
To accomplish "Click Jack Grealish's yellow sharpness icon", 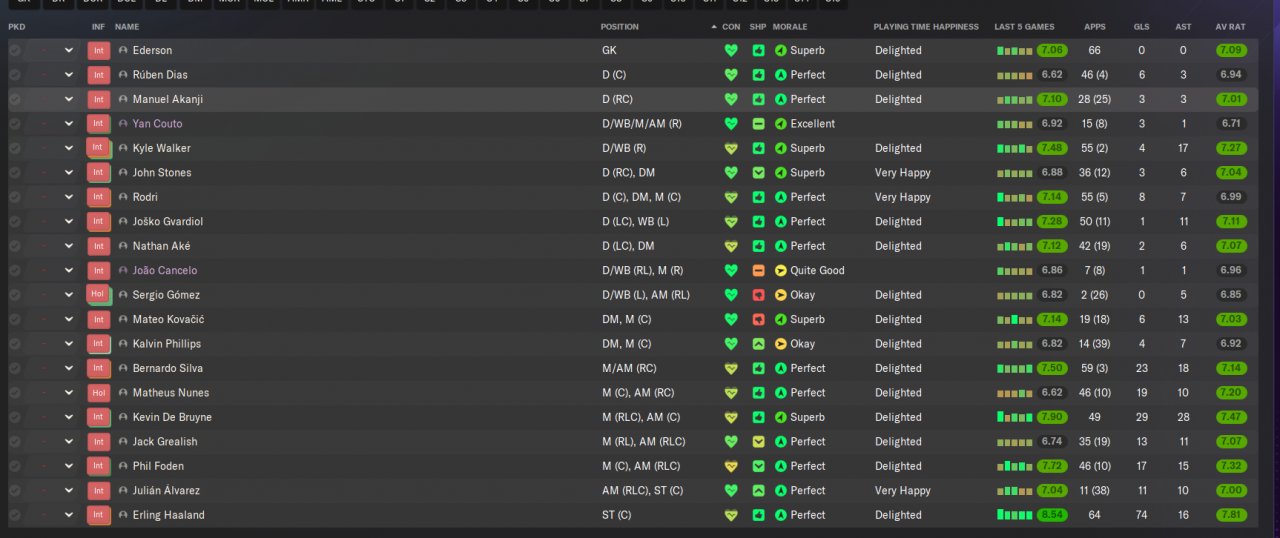I will (x=759, y=441).
